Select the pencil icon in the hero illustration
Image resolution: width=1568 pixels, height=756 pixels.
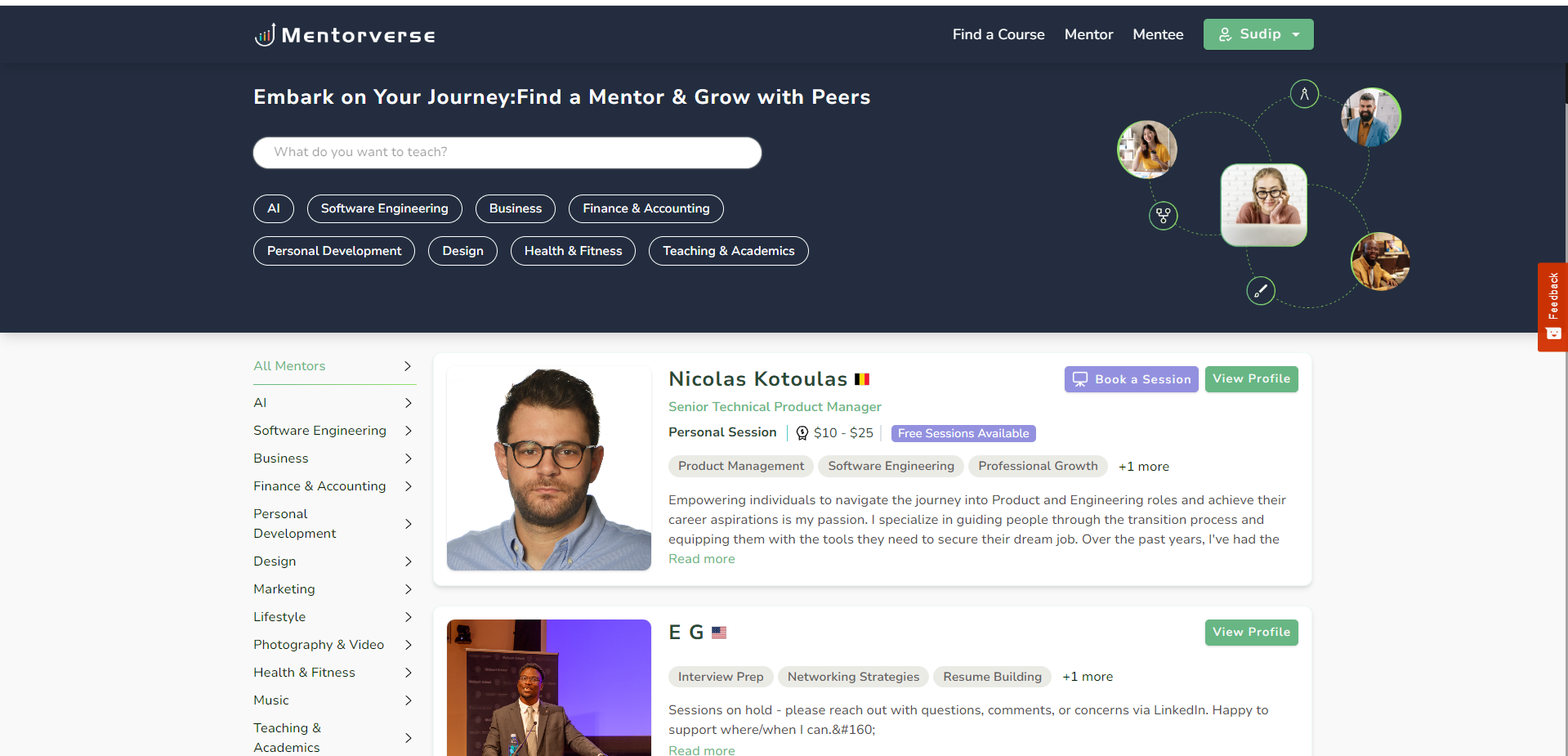1260,290
